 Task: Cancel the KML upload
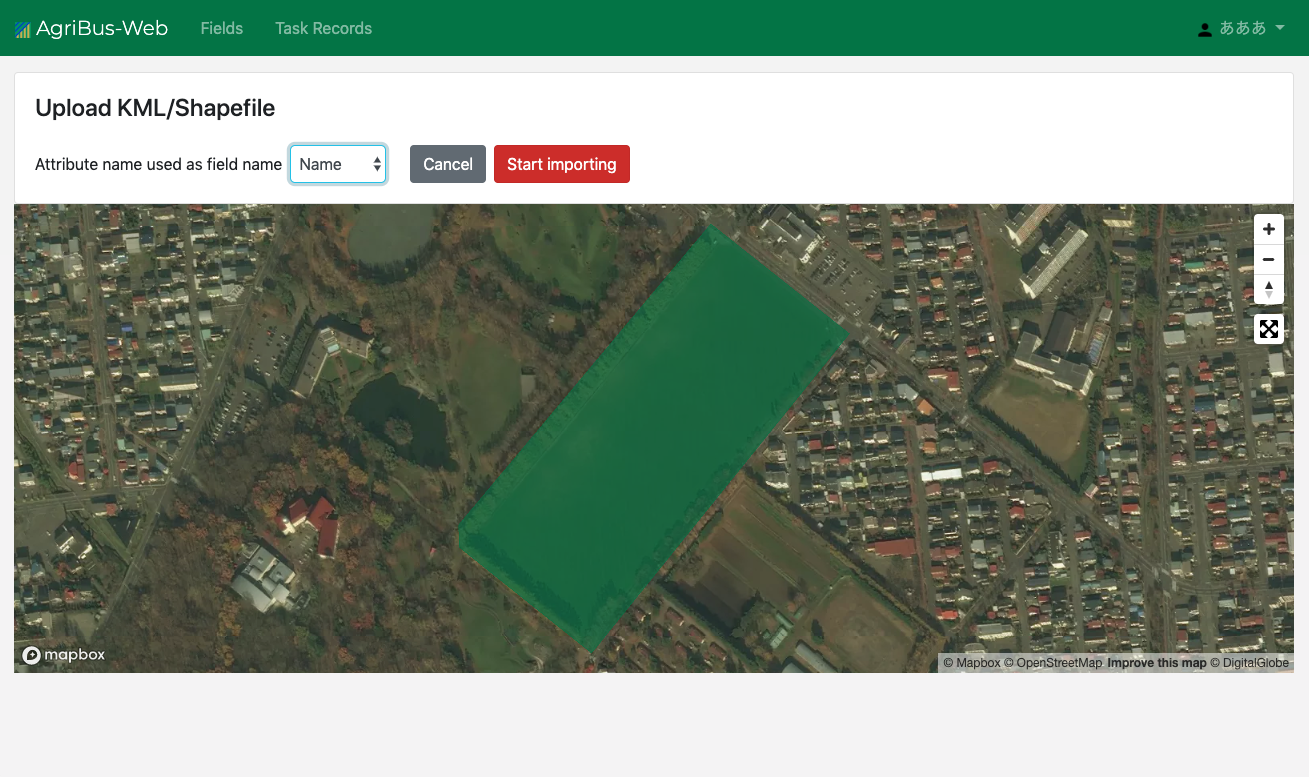coord(447,164)
